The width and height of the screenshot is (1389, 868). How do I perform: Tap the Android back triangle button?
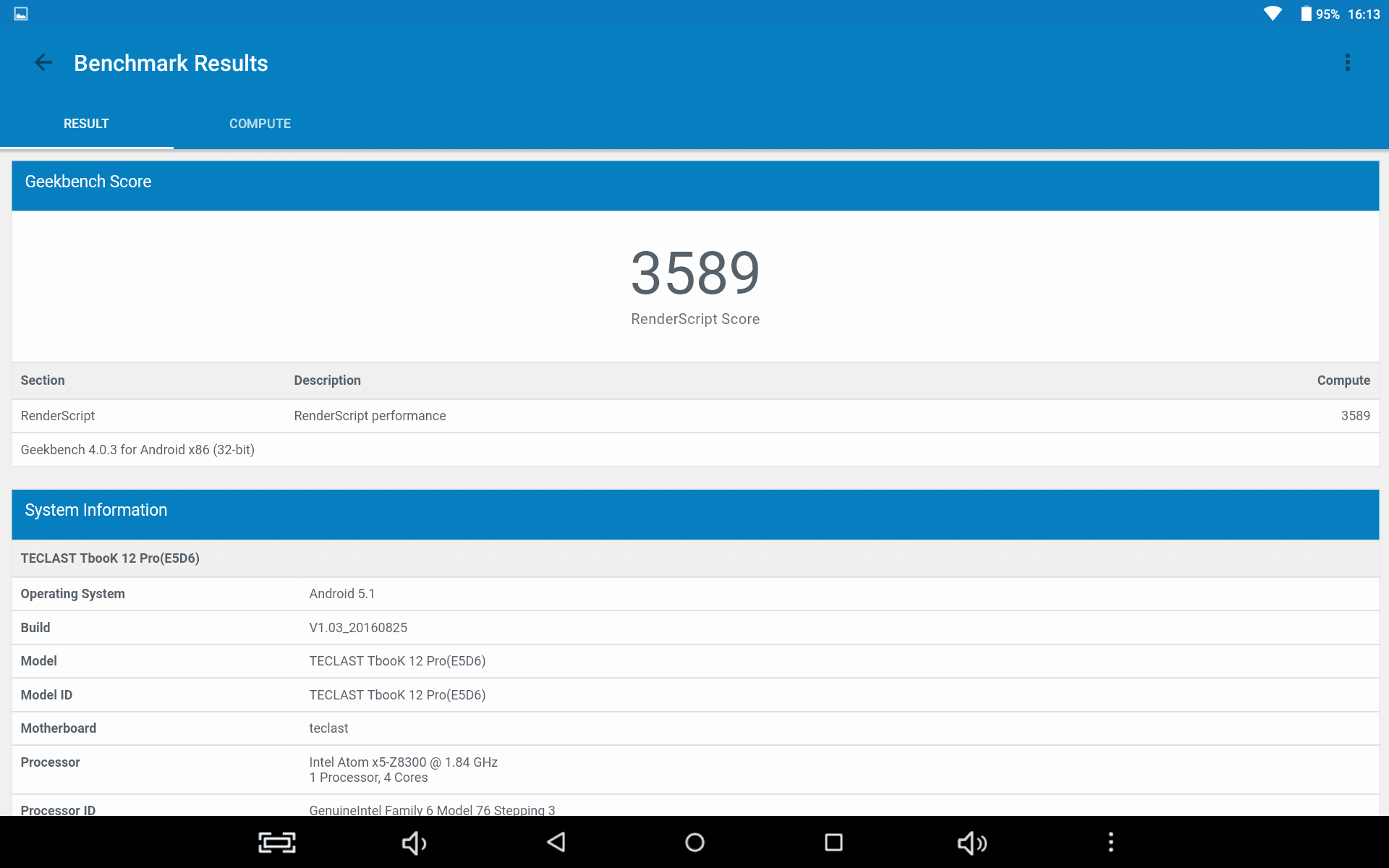click(556, 842)
